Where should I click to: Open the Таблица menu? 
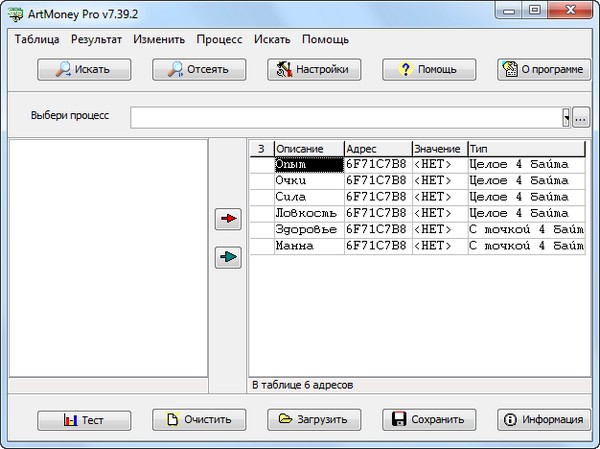tap(38, 40)
